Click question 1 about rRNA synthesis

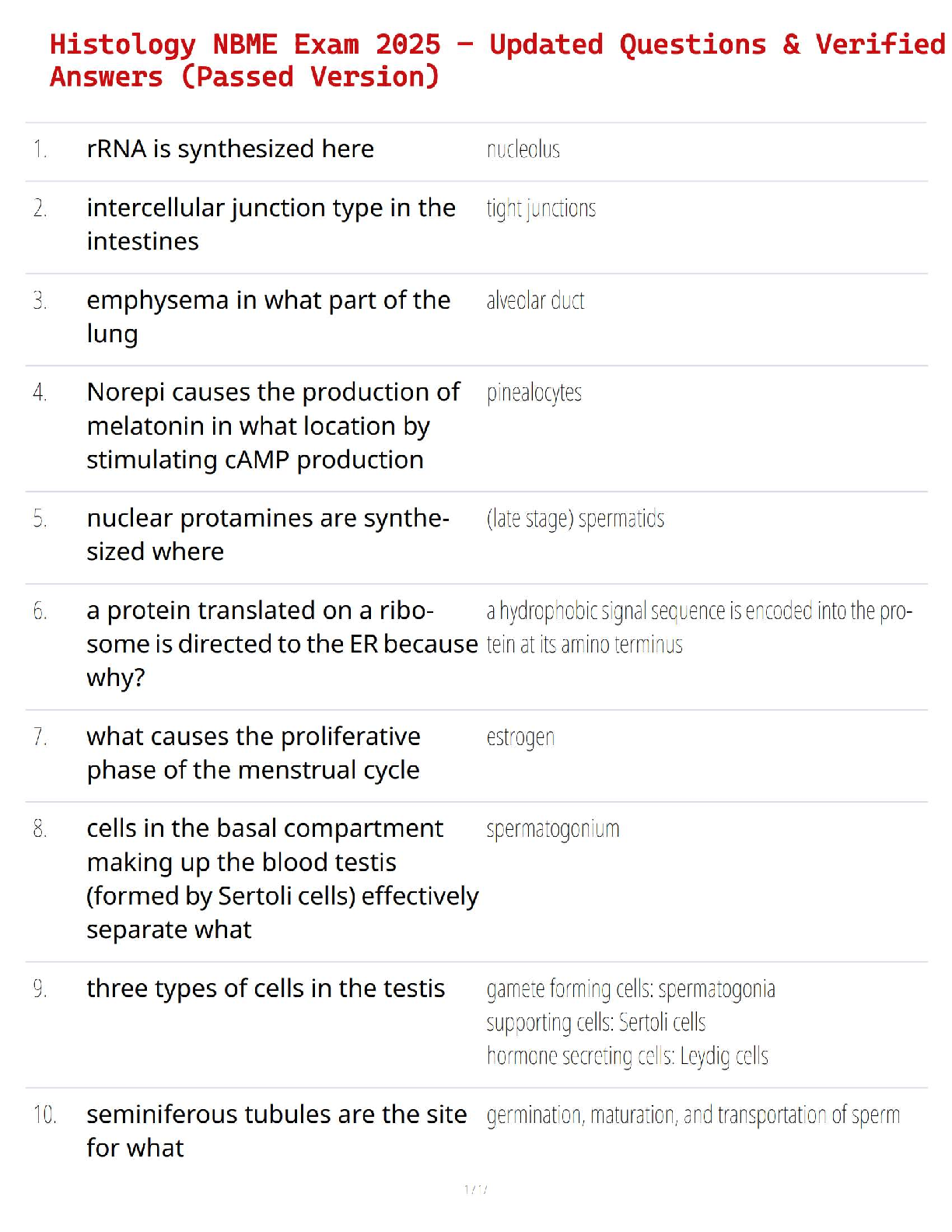coord(230,149)
